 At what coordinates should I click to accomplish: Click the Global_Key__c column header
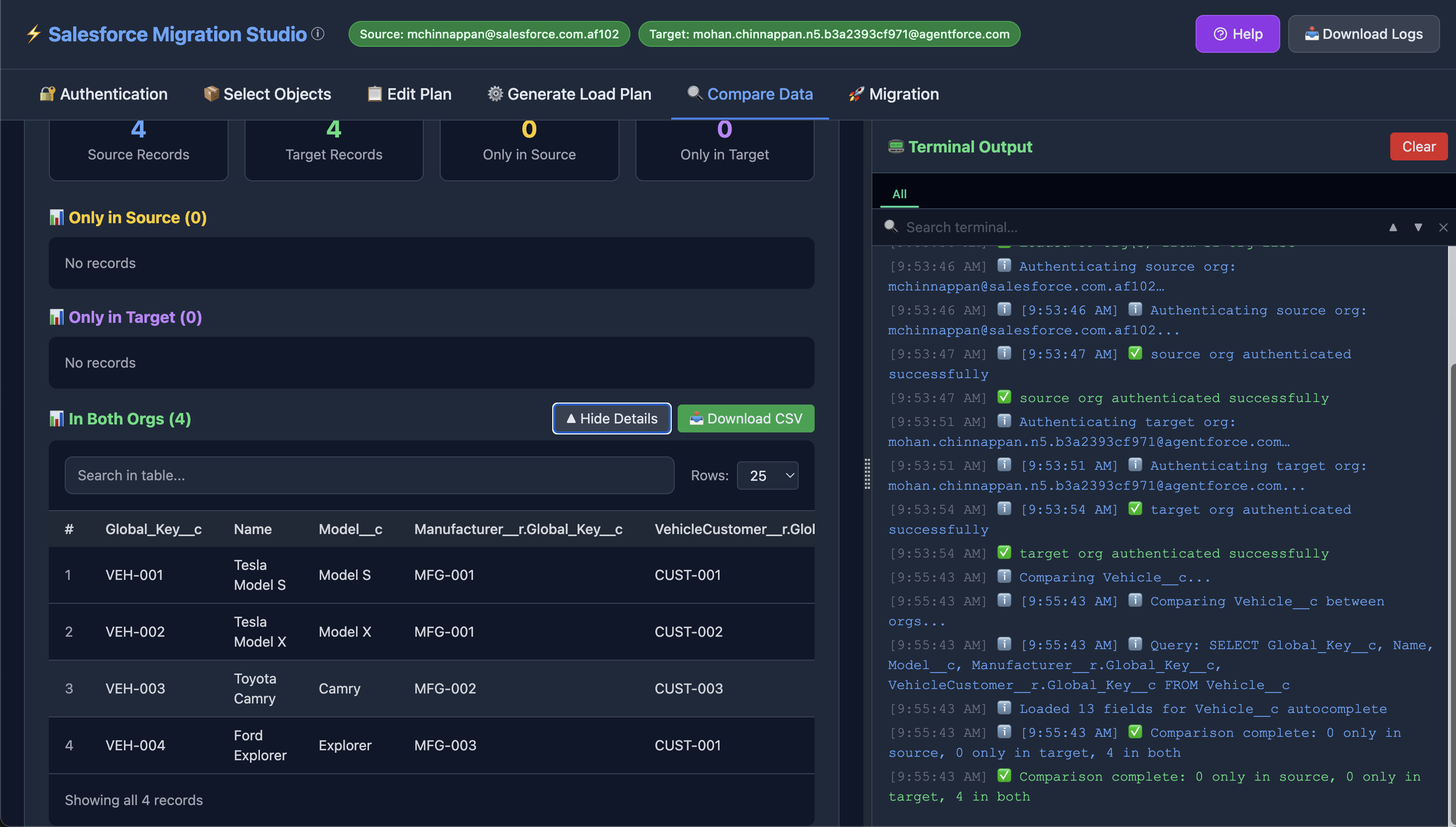153,529
